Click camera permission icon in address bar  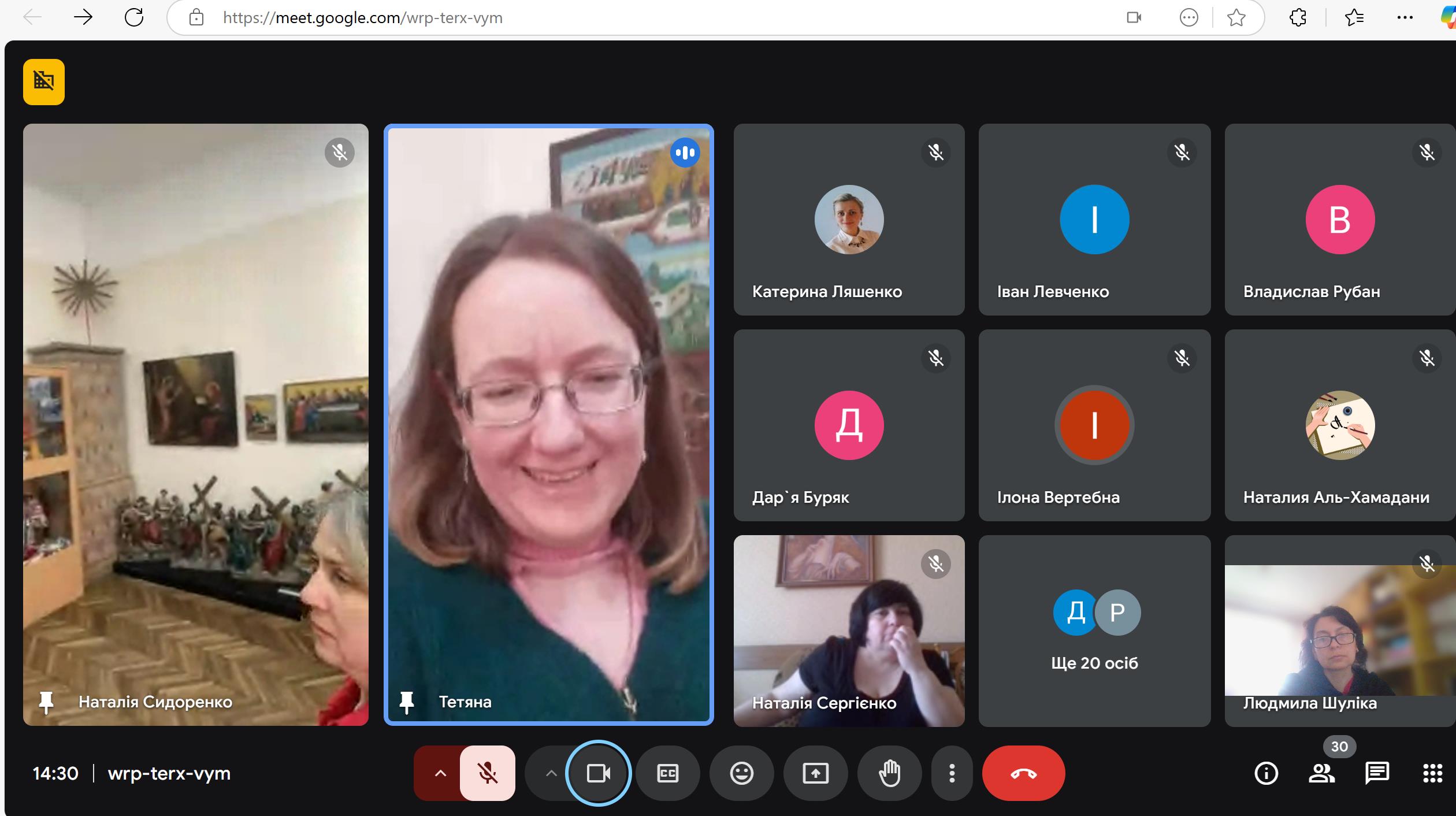point(1134,17)
